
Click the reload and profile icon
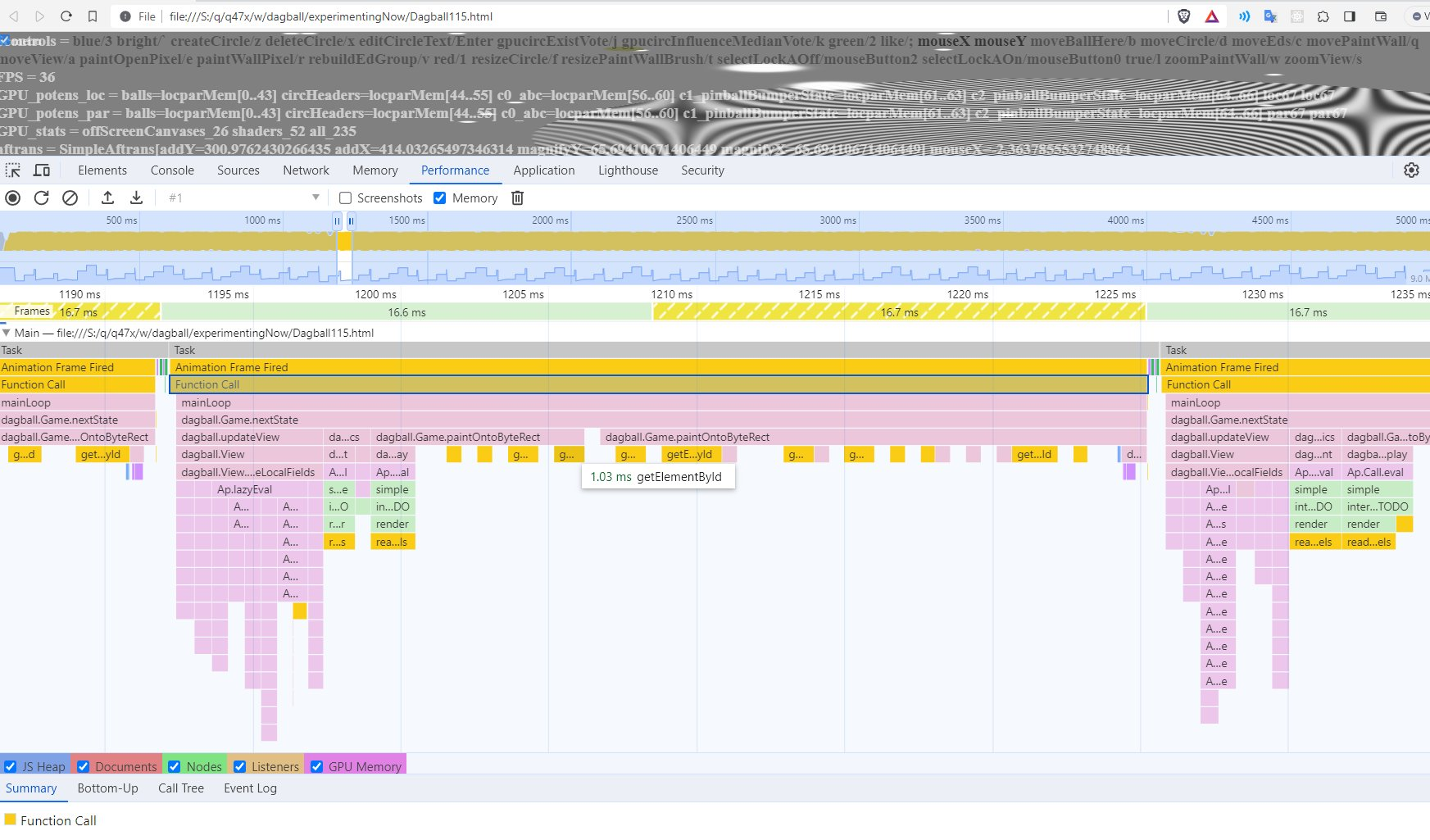pos(42,198)
